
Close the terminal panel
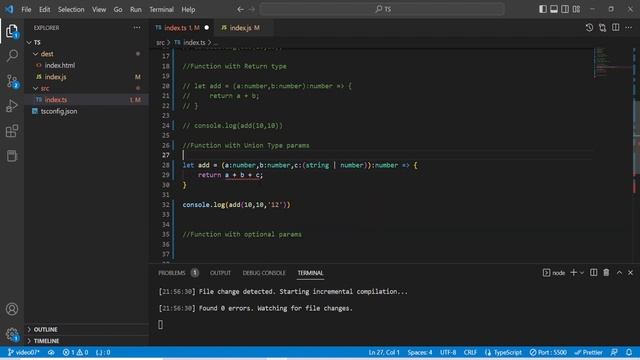coord(630,272)
